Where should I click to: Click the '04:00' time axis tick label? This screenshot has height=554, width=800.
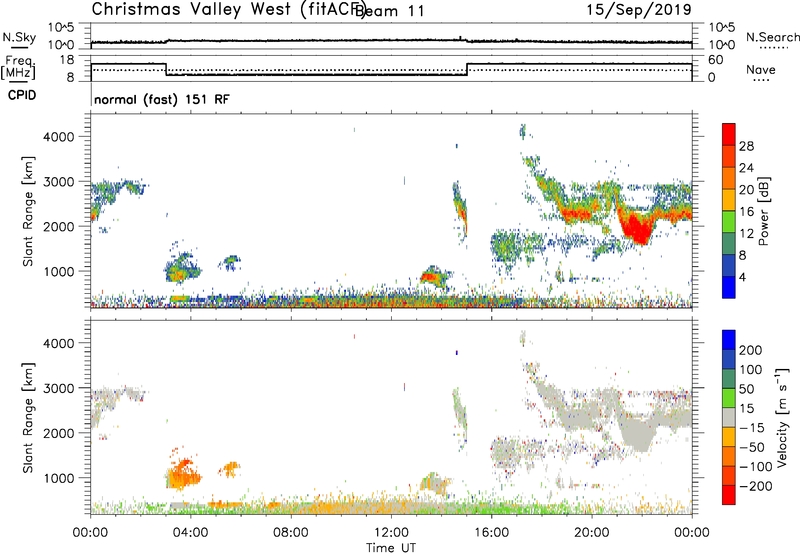(x=190, y=533)
